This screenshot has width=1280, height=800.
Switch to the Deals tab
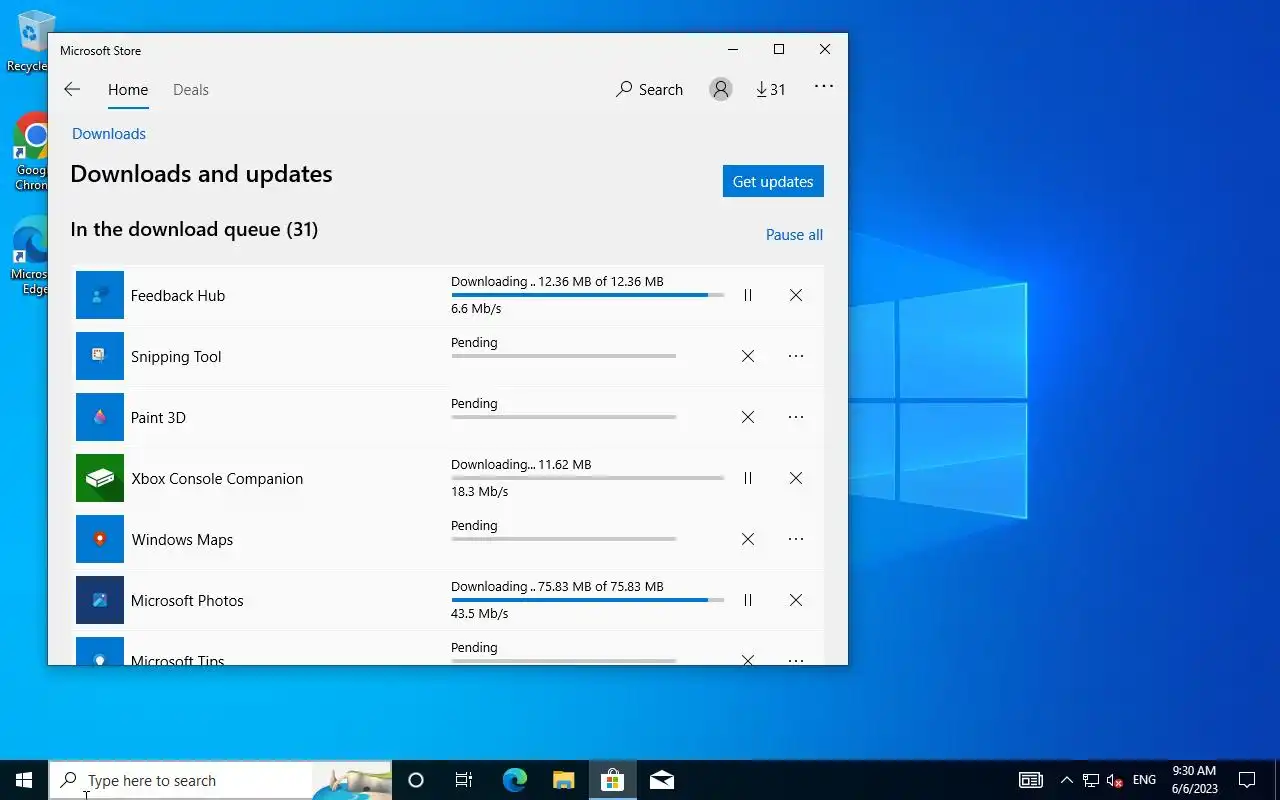pos(191,90)
